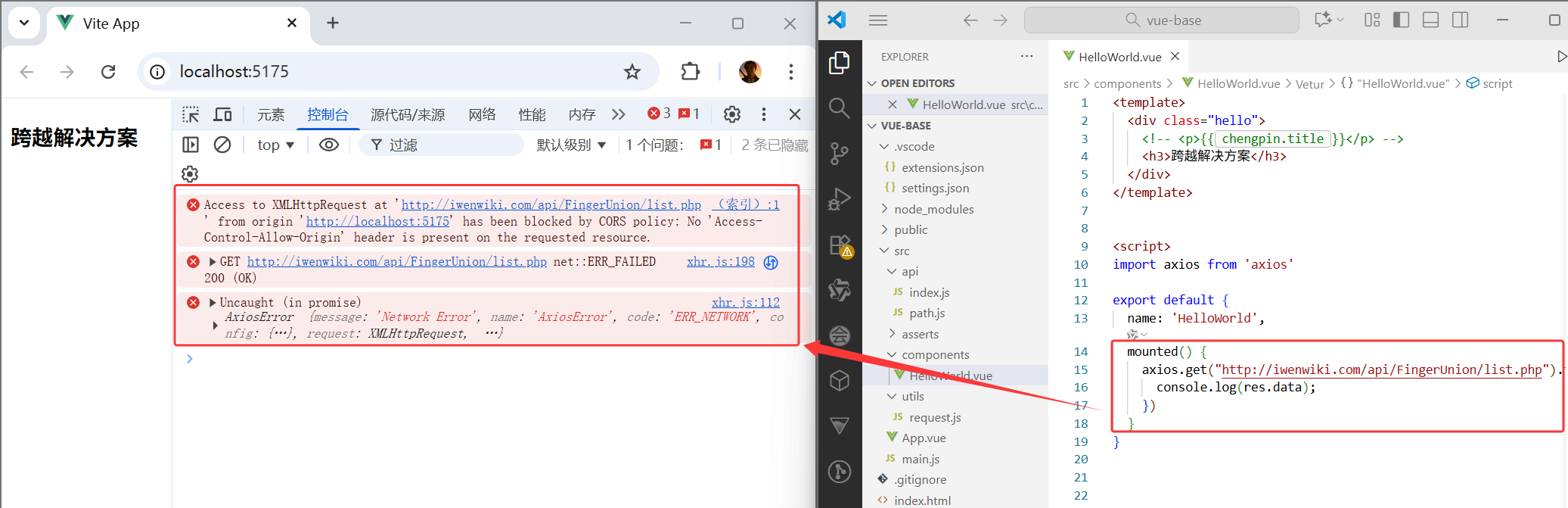Image resolution: width=1568 pixels, height=508 pixels.
Task: Click Run icon at editor top right
Action: pyautogui.click(x=1561, y=57)
